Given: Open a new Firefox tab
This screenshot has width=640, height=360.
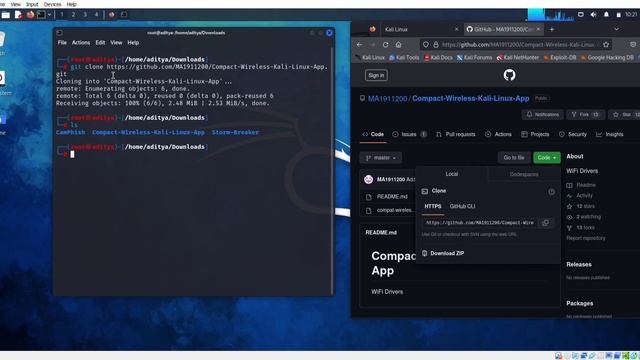Looking at the screenshot, I should (x=552, y=29).
